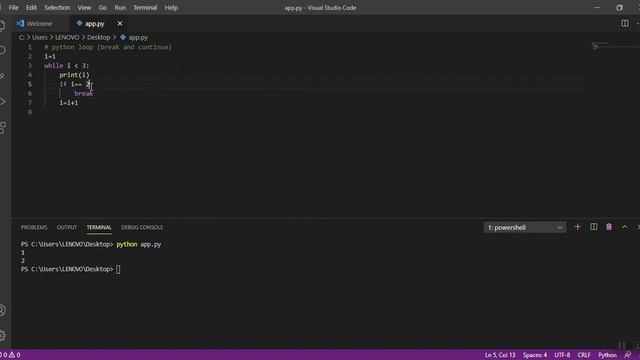Open the Help menu

click(x=171, y=7)
